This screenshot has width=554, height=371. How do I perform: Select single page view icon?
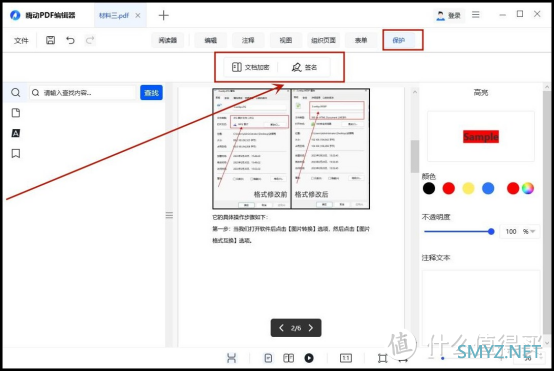(x=268, y=358)
